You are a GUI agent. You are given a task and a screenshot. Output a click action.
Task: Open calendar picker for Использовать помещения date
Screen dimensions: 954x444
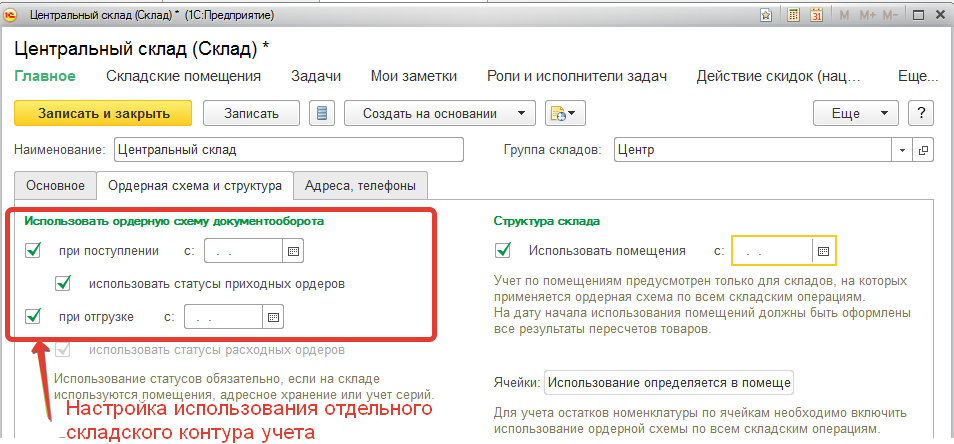click(823, 250)
